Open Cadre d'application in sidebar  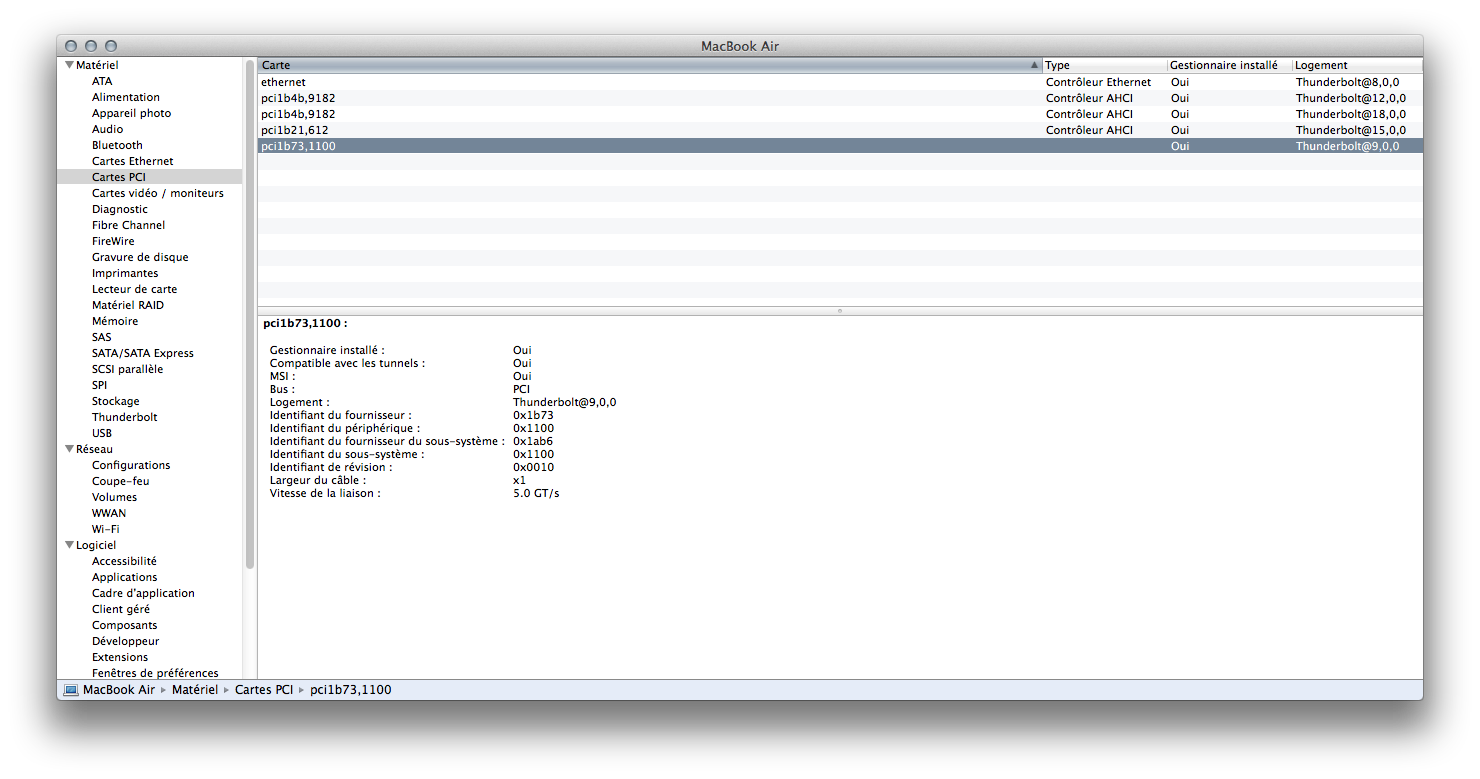[143, 593]
